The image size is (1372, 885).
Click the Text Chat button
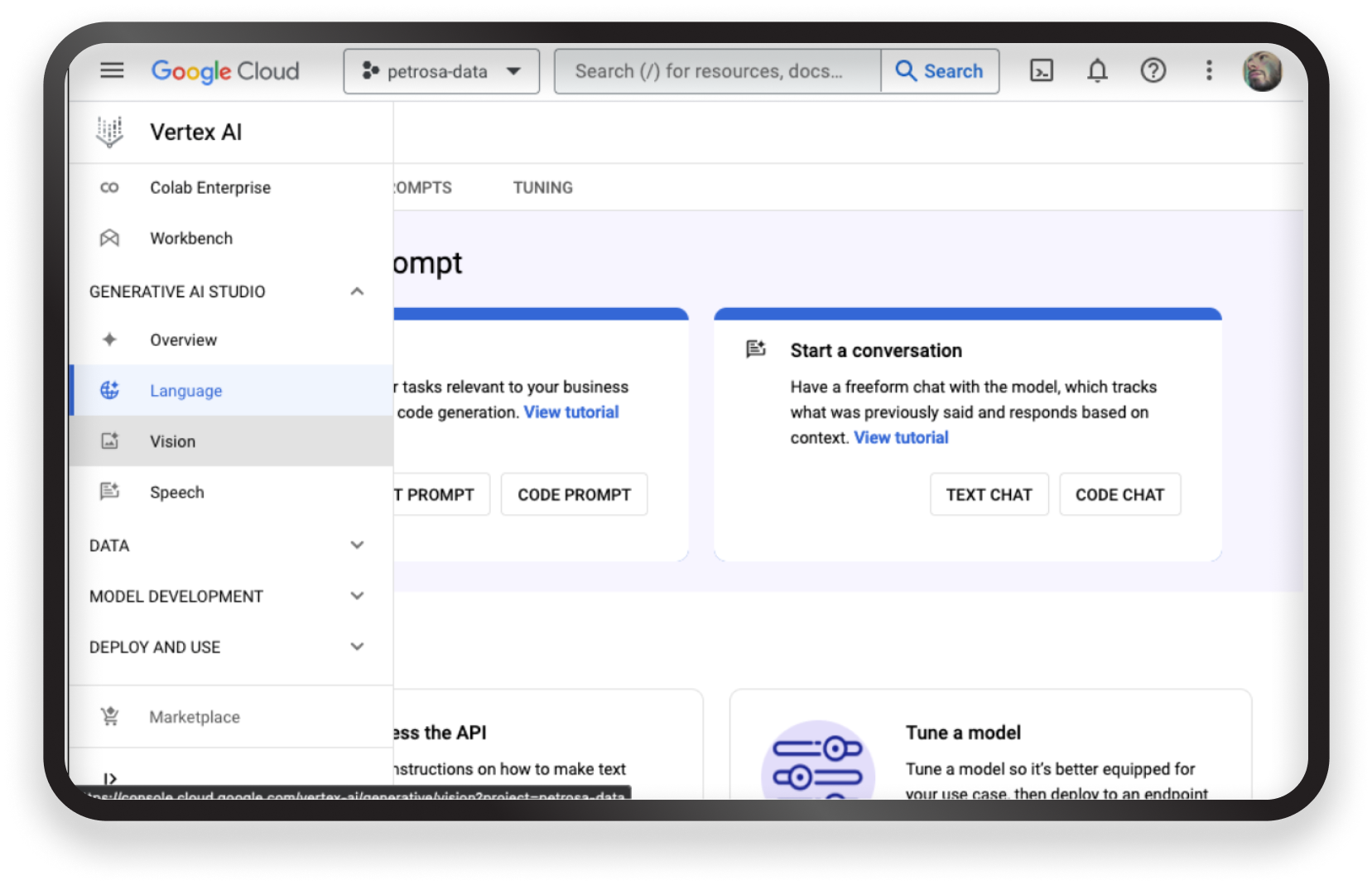coord(989,495)
